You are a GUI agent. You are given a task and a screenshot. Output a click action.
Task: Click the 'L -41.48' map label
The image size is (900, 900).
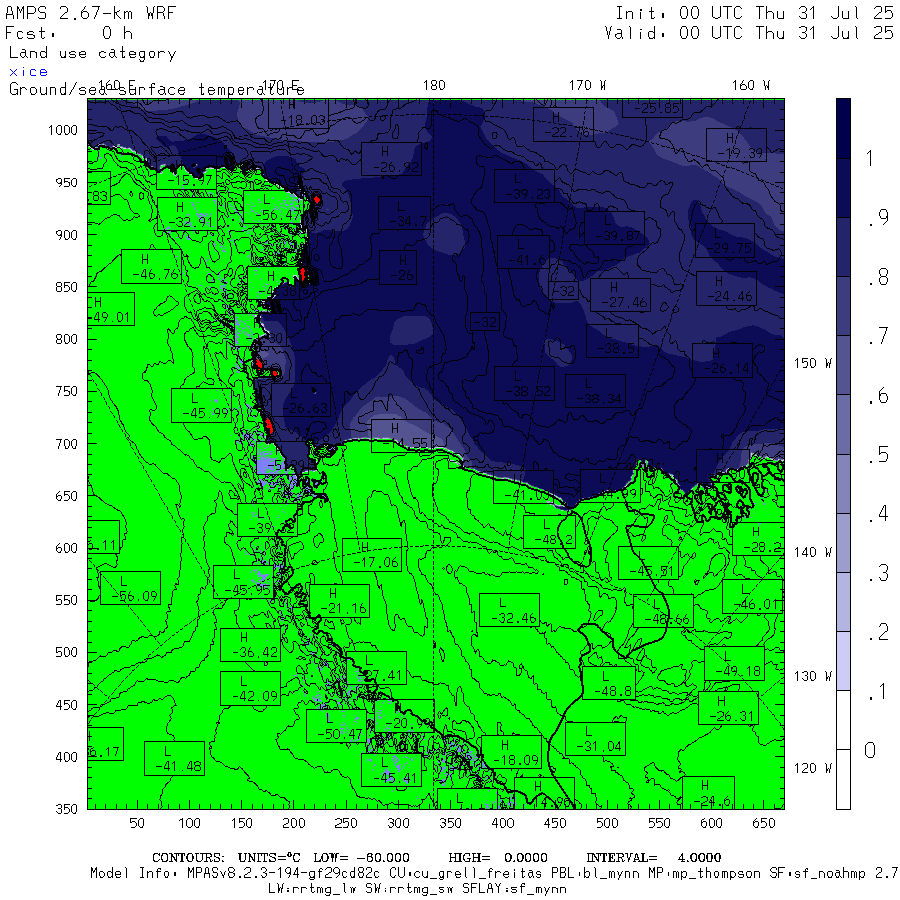coord(174,758)
